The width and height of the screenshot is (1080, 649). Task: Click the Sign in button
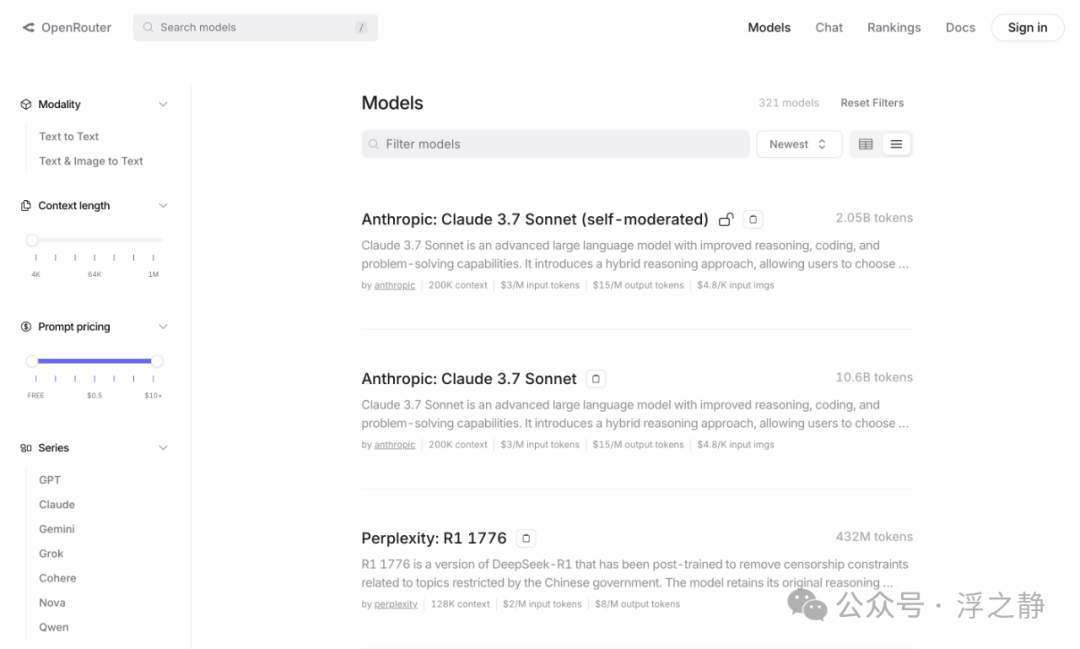click(x=1027, y=28)
